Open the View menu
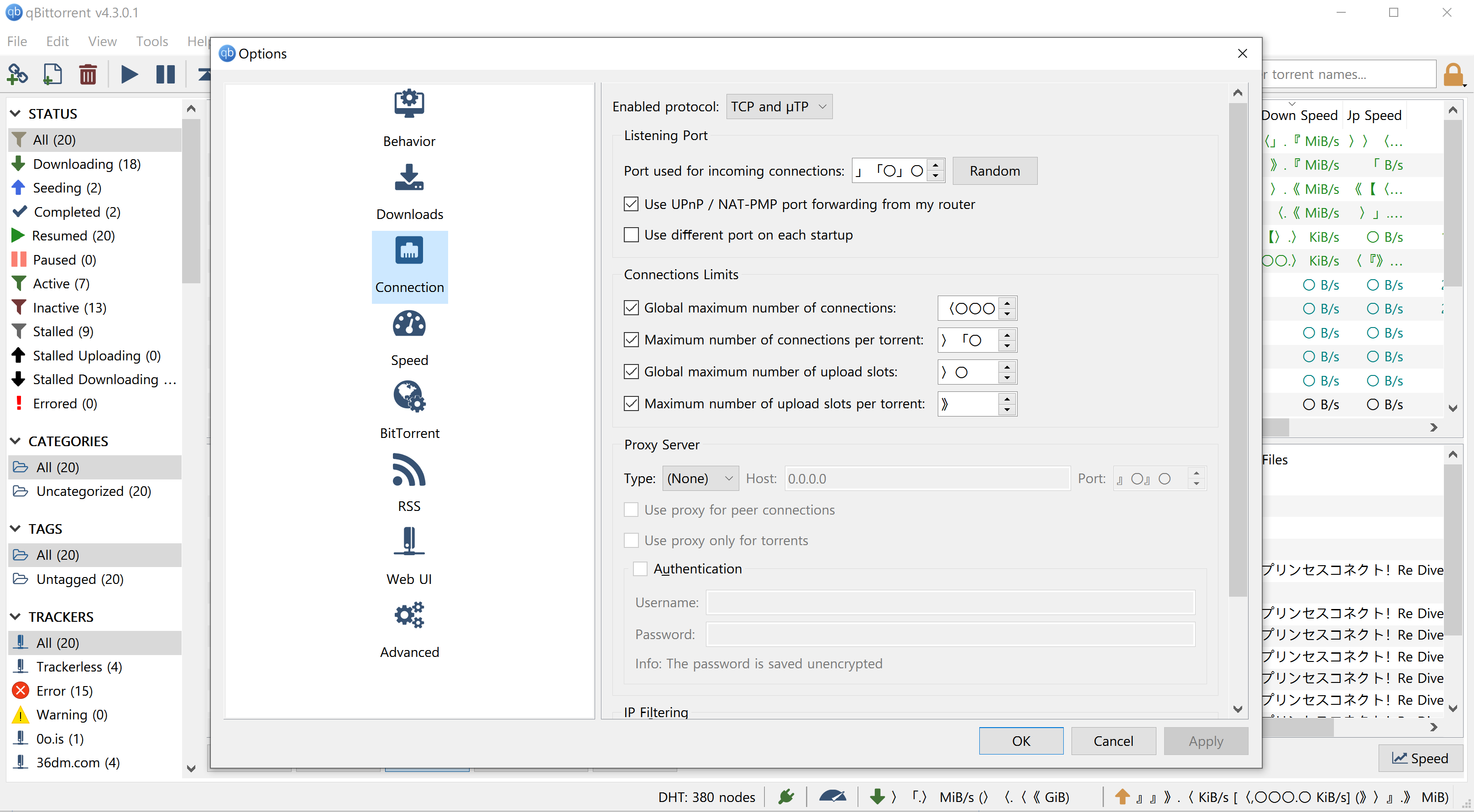Screen dimensions: 1474x812 102,41
